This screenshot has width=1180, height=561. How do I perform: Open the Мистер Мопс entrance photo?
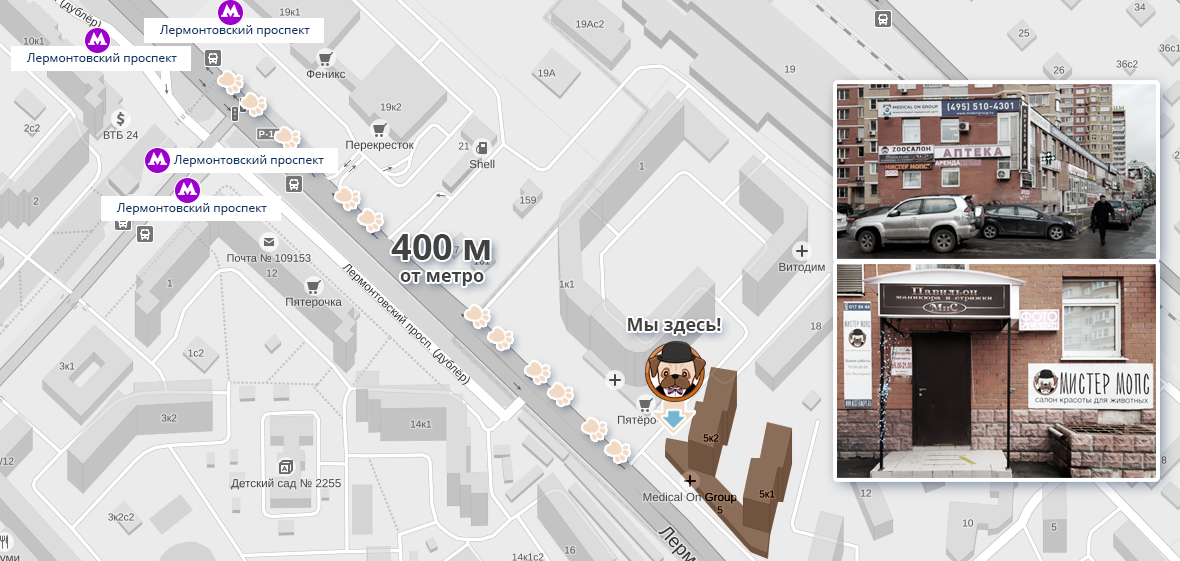996,370
